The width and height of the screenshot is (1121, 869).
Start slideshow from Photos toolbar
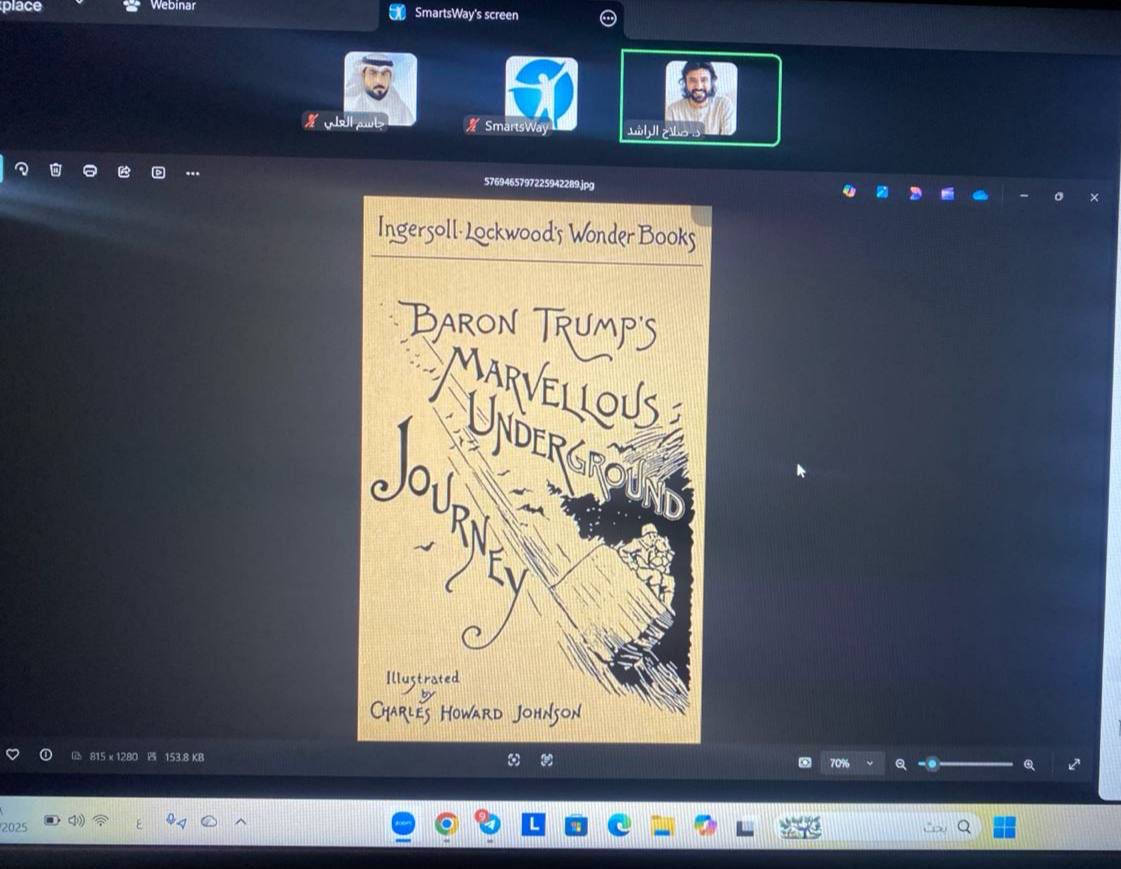click(x=159, y=172)
